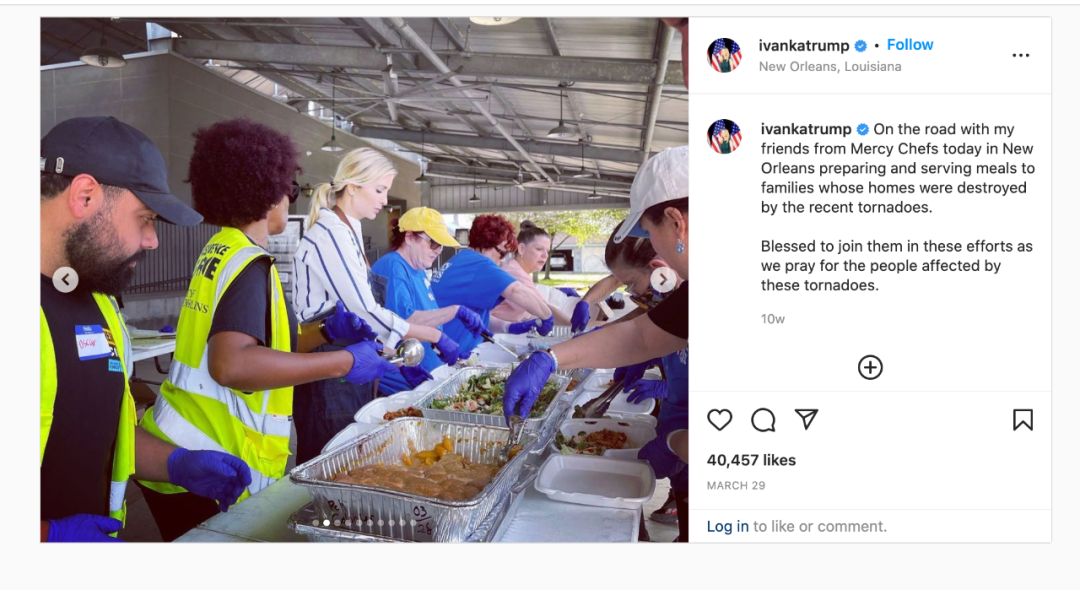
Task: View the New Orleans, Louisiana location page
Action: 830,67
